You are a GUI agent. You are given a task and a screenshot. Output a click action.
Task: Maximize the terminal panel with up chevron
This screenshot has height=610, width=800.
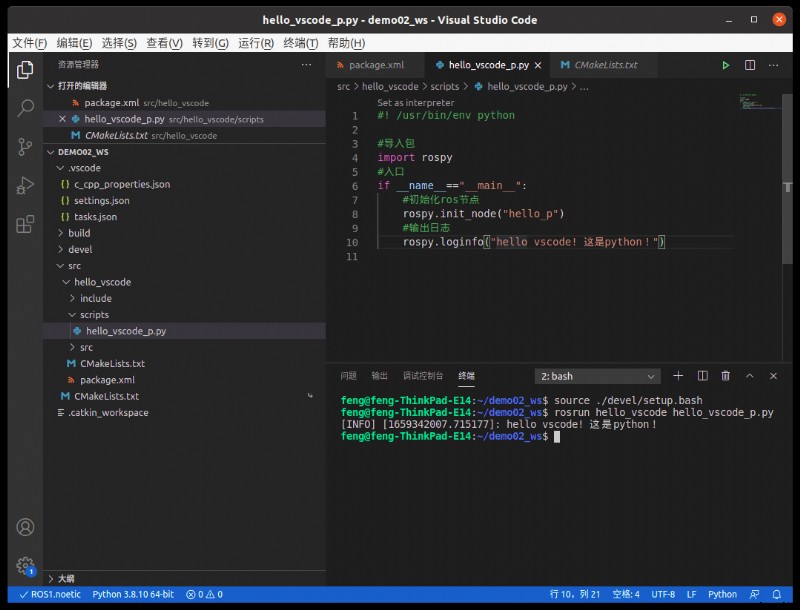pos(749,376)
